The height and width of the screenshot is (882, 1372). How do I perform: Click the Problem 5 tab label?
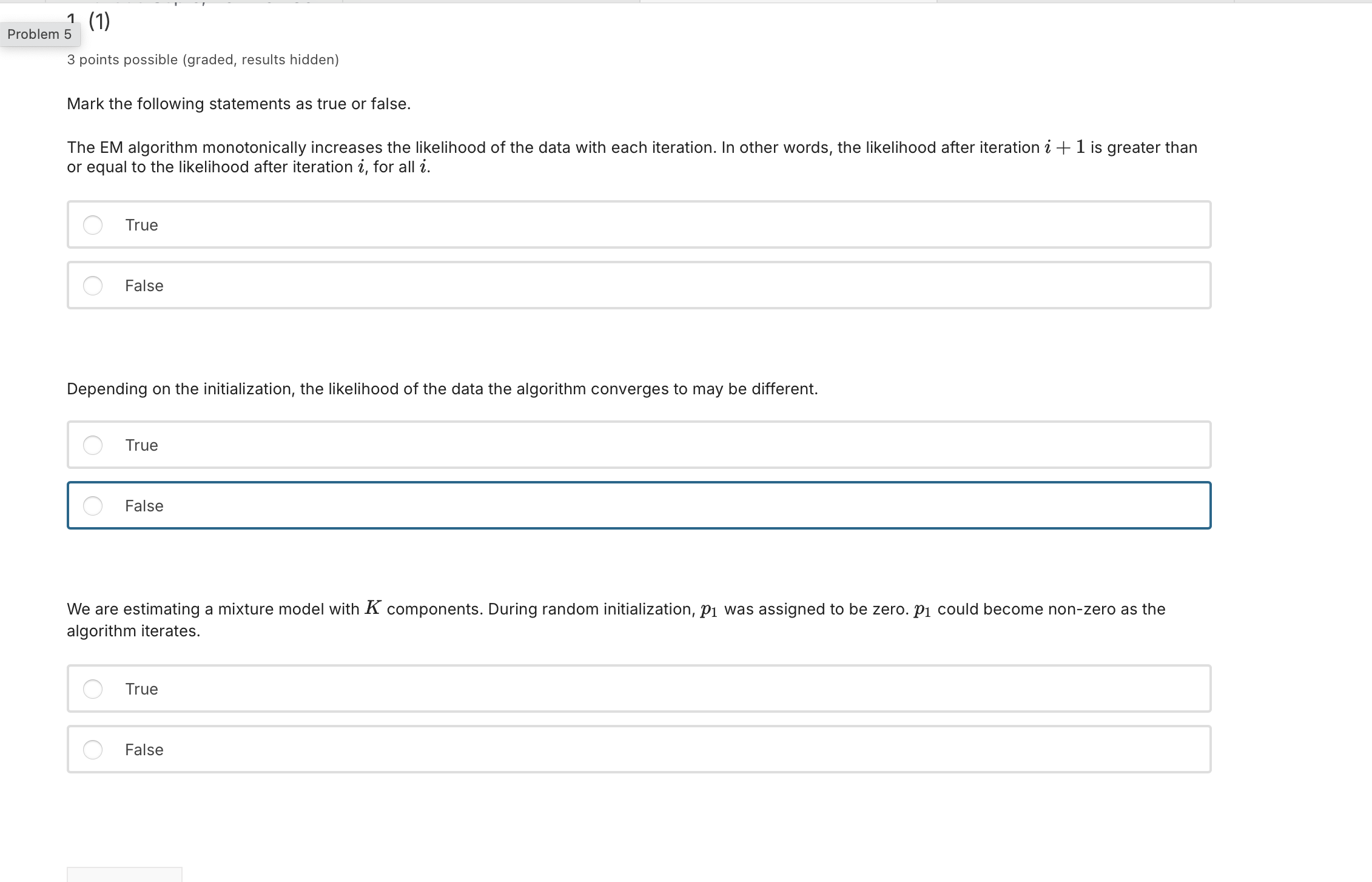pyautogui.click(x=39, y=34)
